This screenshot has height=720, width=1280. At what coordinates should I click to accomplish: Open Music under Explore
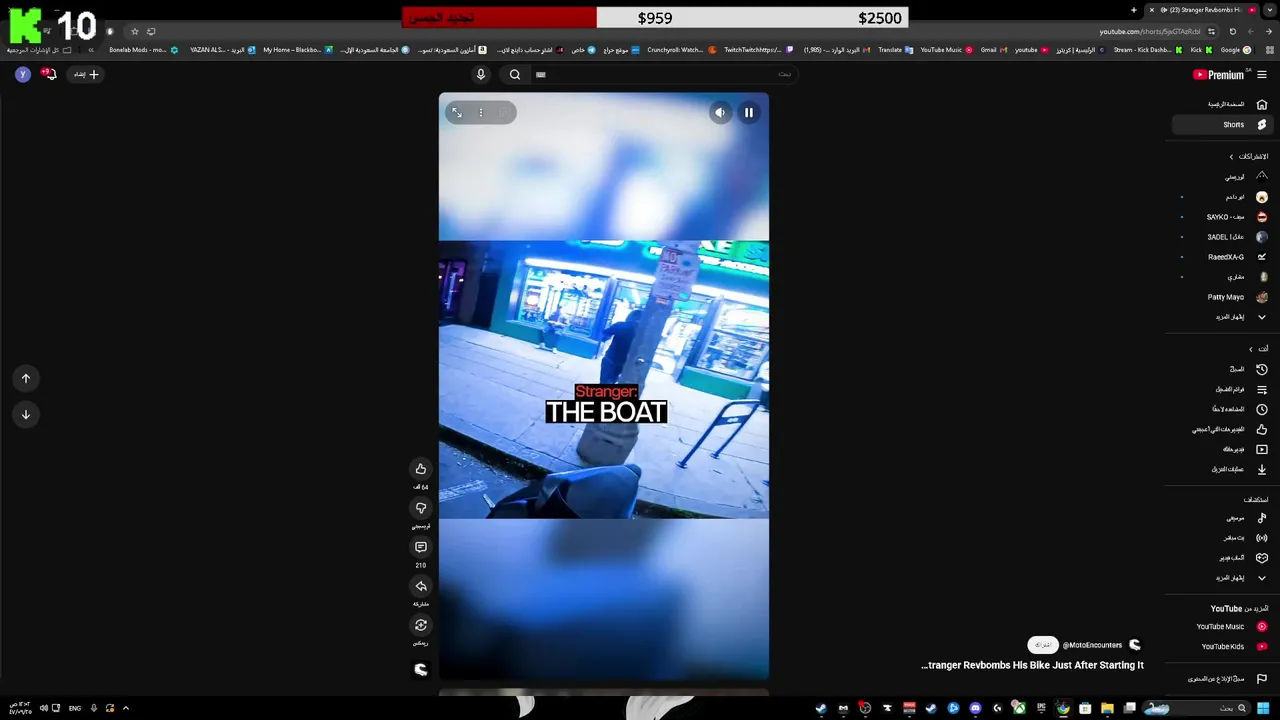1222,518
